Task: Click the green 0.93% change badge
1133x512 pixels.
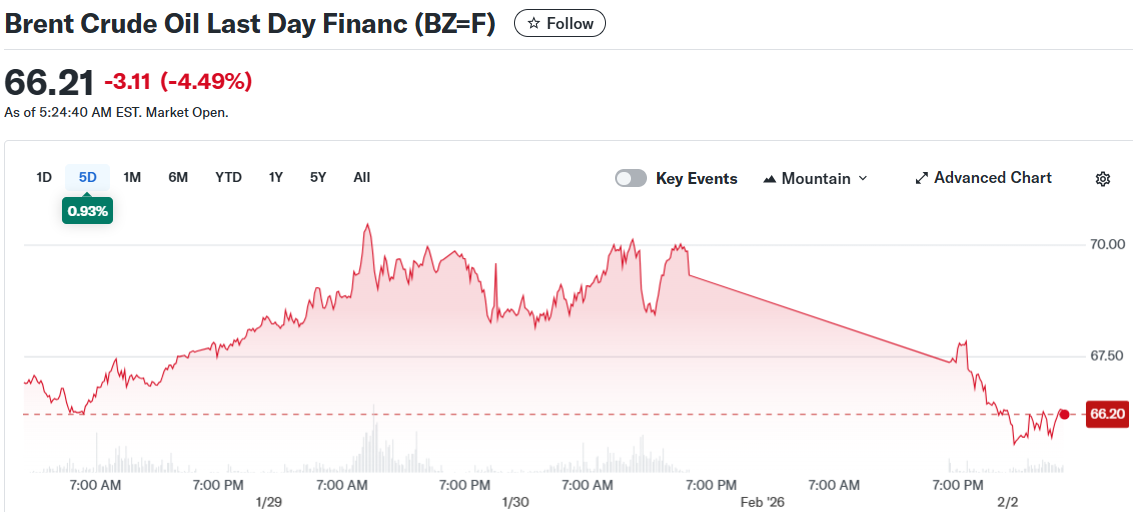Action: coord(87,211)
